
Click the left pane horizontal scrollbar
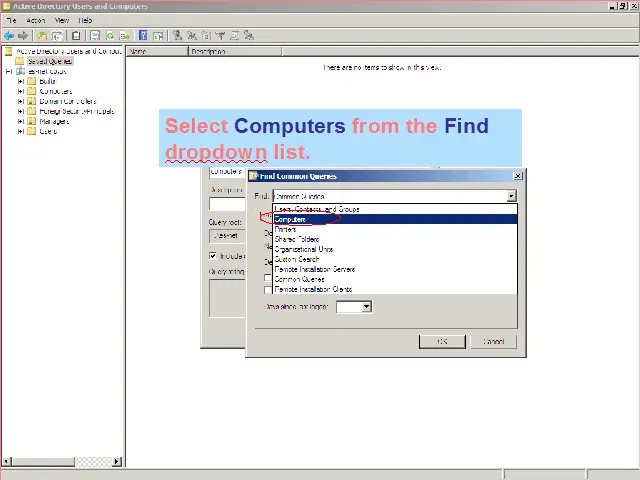point(60,461)
